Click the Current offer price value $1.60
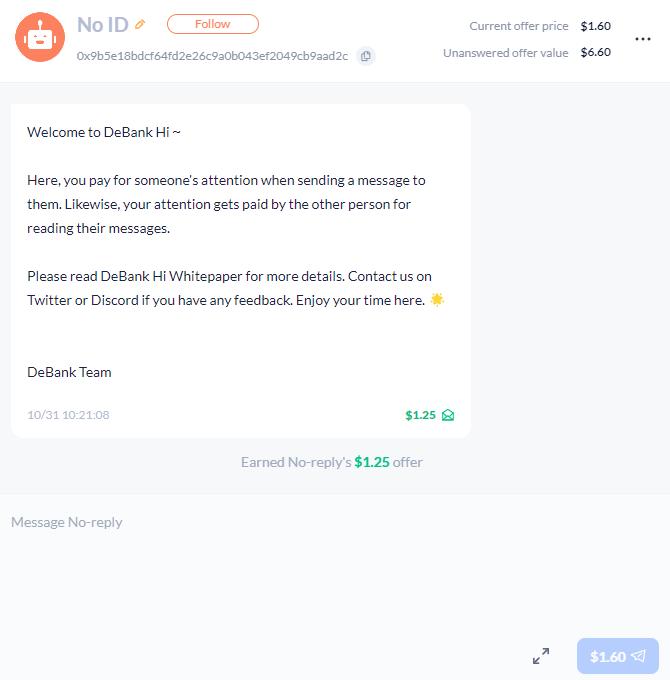Screen dimensions: 670x680 point(595,26)
